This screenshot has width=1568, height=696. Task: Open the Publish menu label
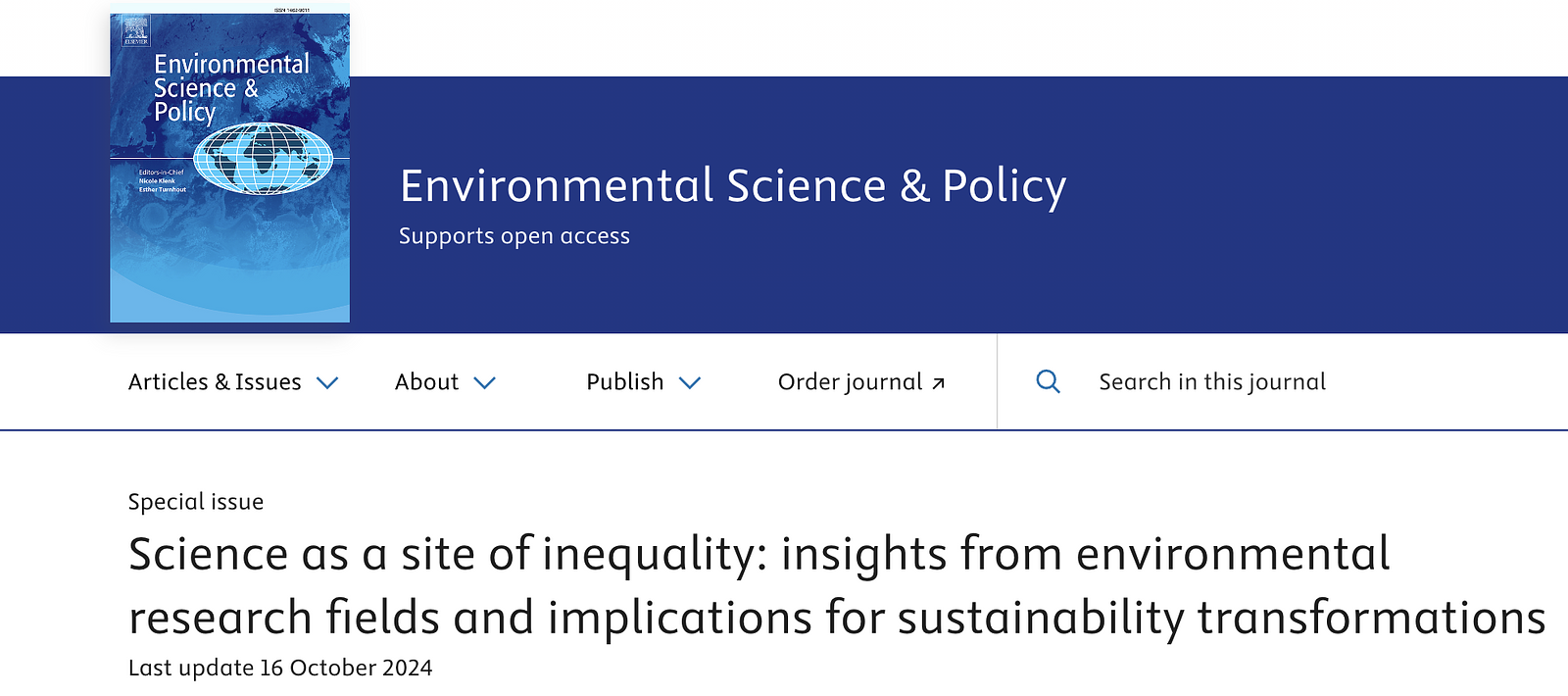click(x=625, y=381)
